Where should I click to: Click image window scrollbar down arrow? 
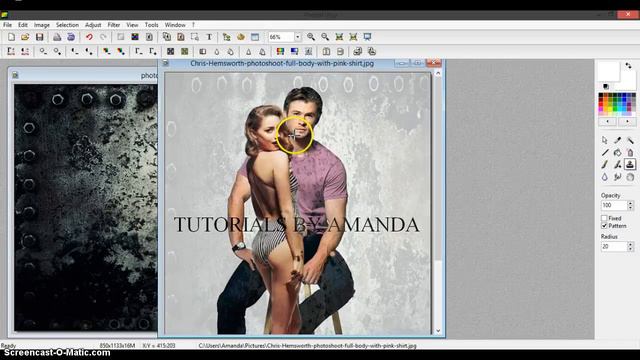pyautogui.click(x=438, y=331)
